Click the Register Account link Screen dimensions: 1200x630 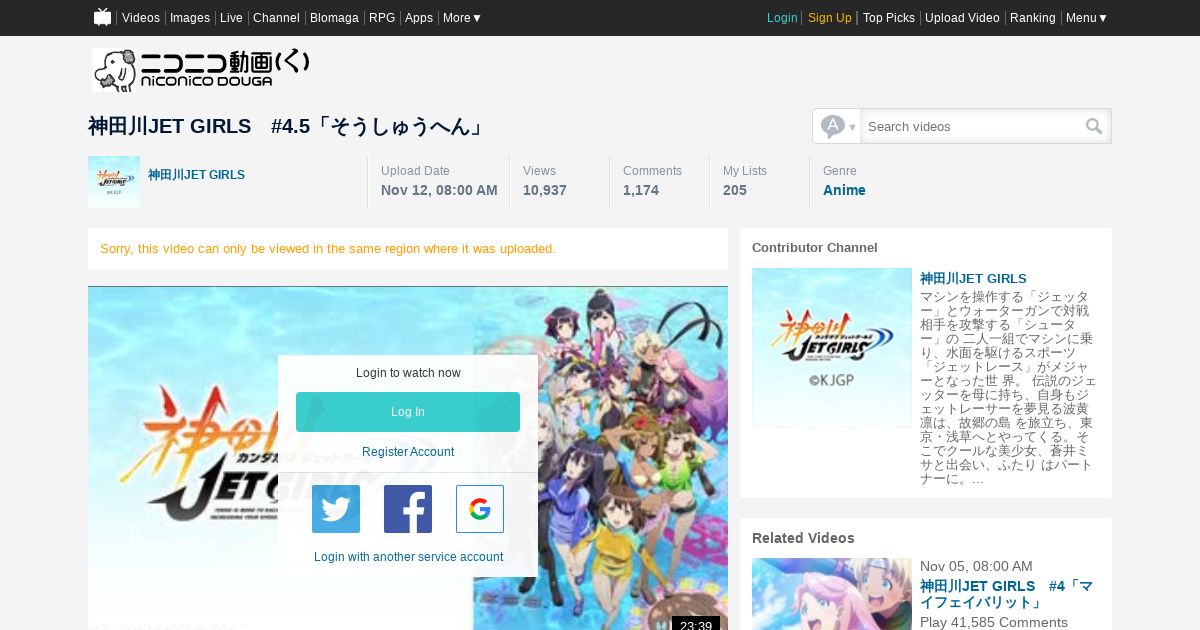pos(408,452)
